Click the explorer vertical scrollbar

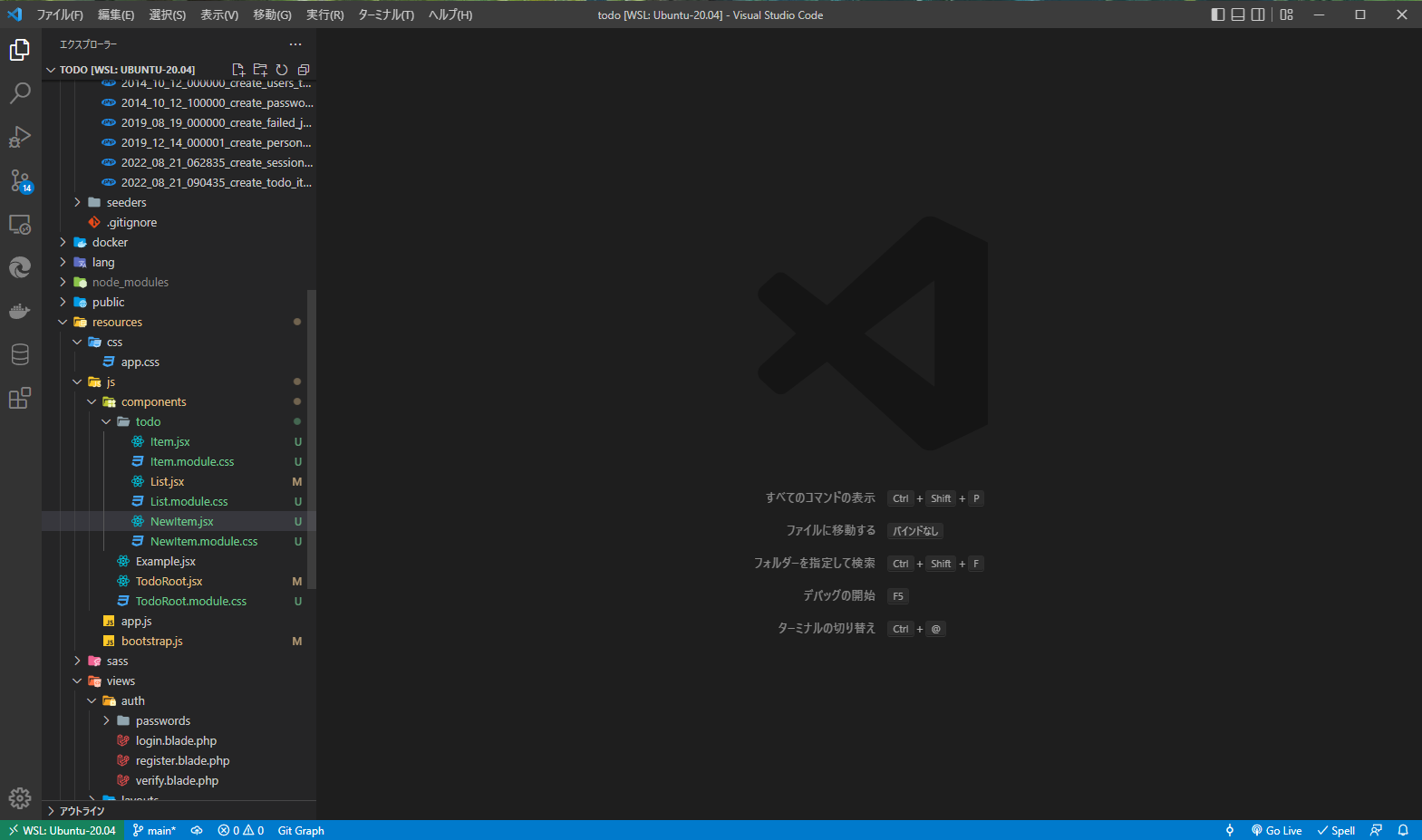click(312, 439)
